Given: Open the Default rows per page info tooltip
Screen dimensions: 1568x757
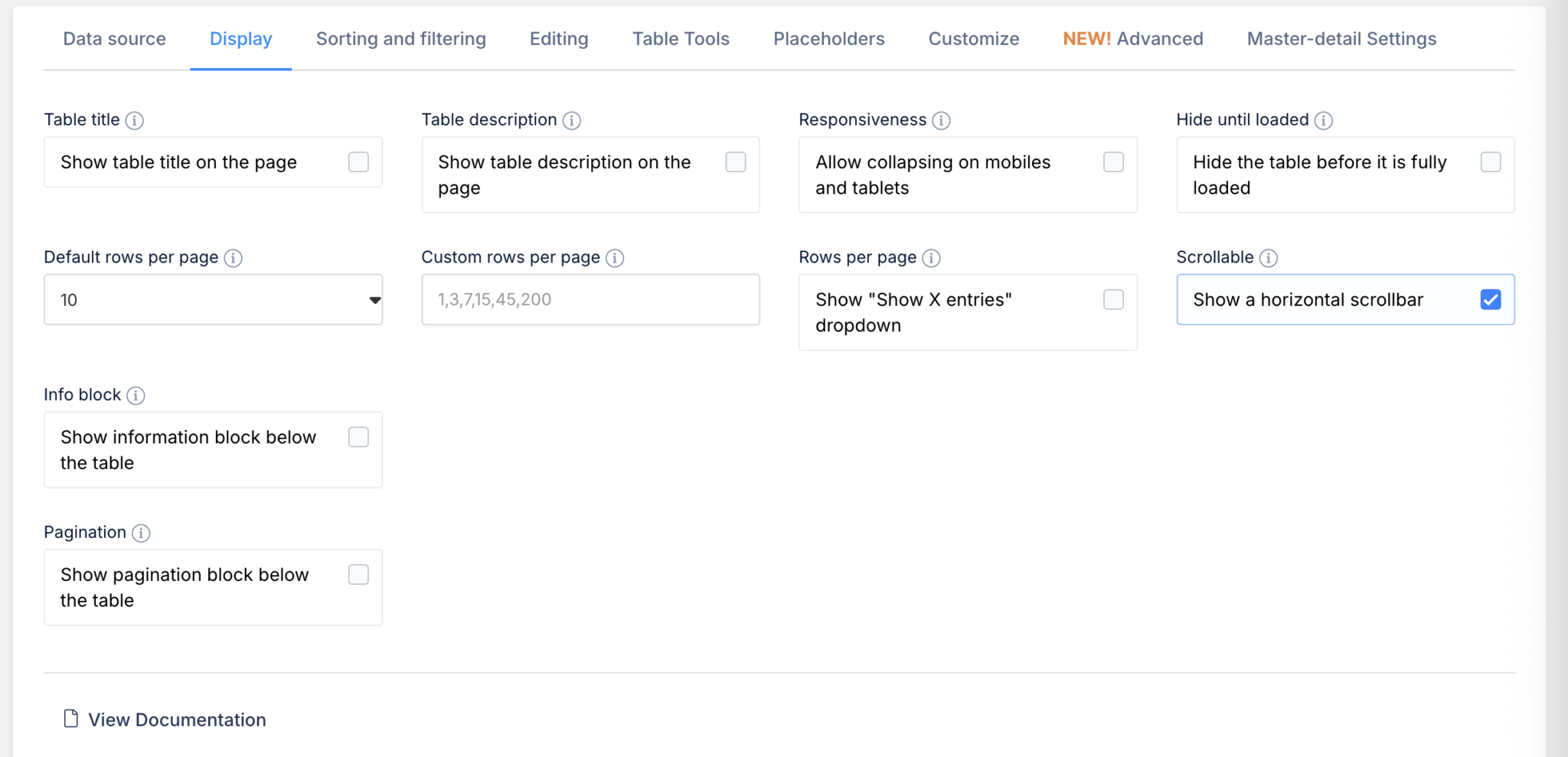Looking at the screenshot, I should (233, 258).
